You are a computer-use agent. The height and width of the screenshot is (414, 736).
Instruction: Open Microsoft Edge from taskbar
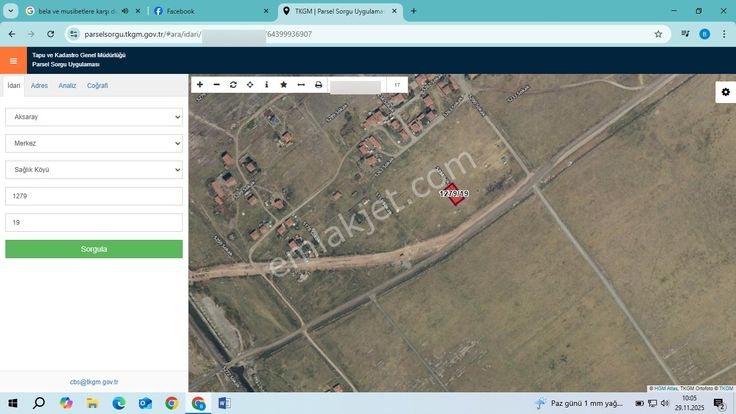[119, 403]
